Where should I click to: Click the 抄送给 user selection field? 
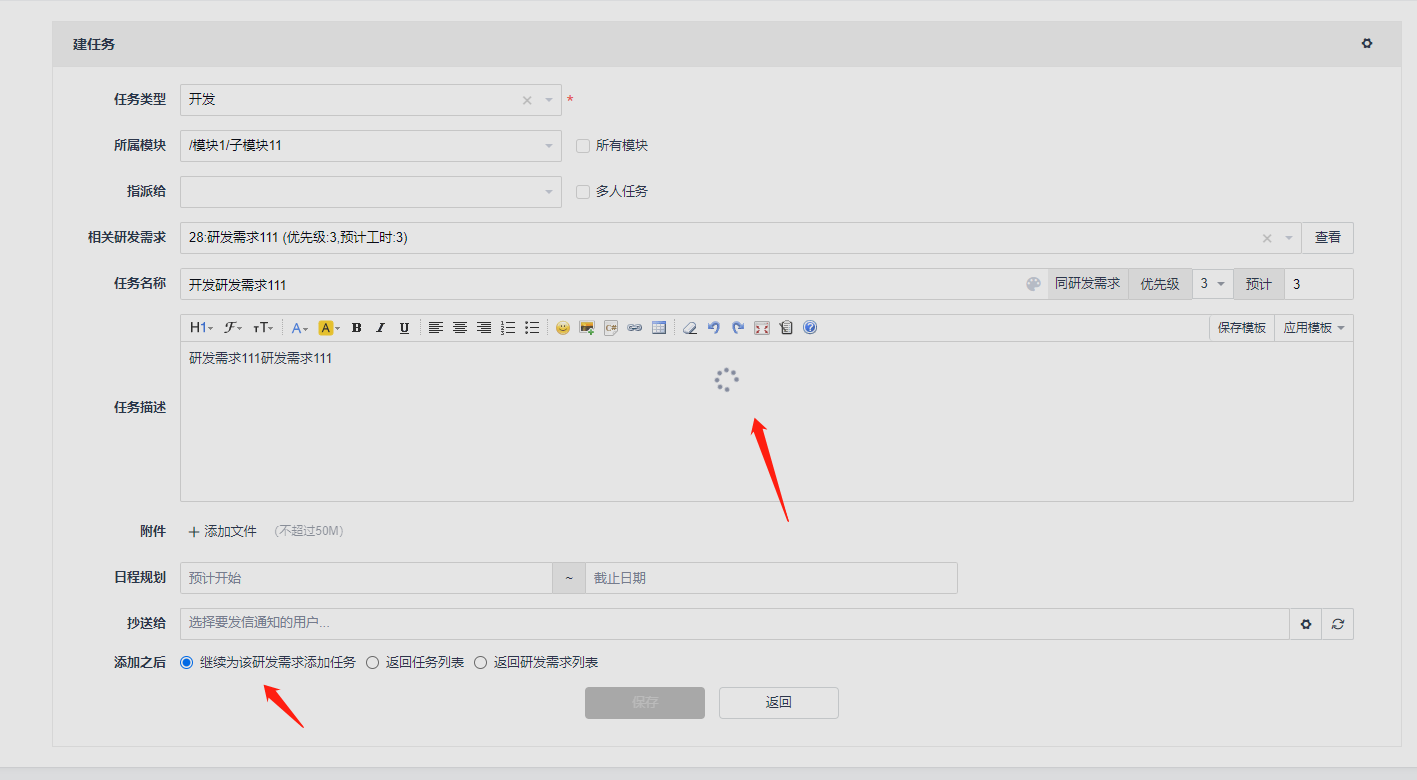(x=735, y=624)
